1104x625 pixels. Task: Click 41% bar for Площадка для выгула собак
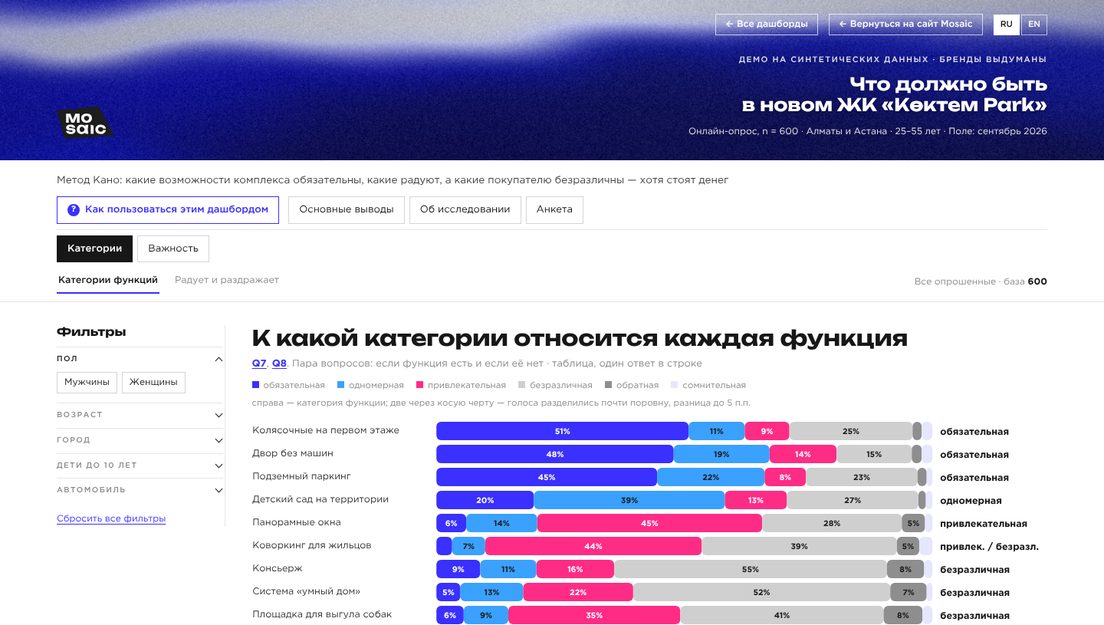[x=782, y=615]
